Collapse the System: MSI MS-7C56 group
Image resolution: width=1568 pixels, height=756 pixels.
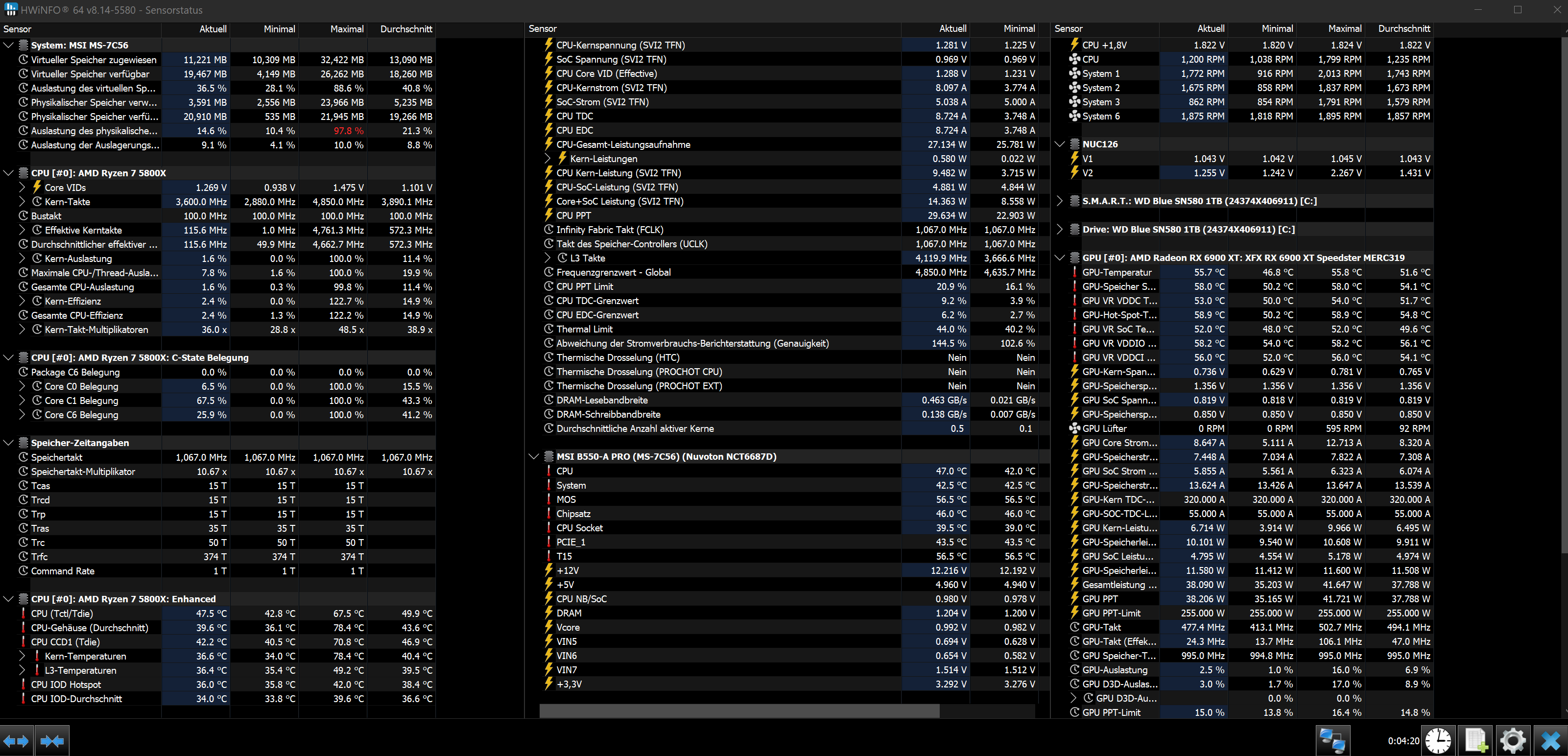(x=8, y=45)
